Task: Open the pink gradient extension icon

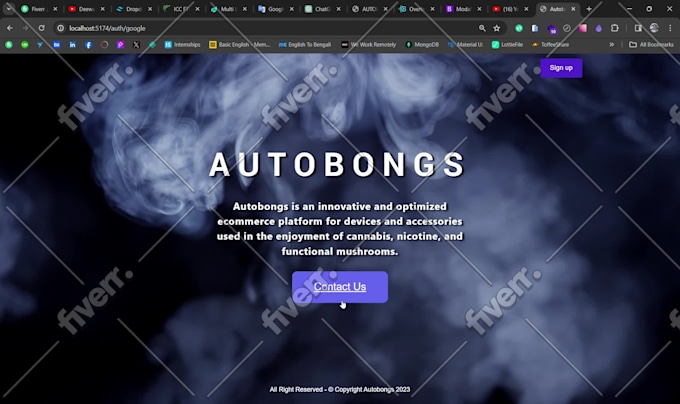Action: 582,28
